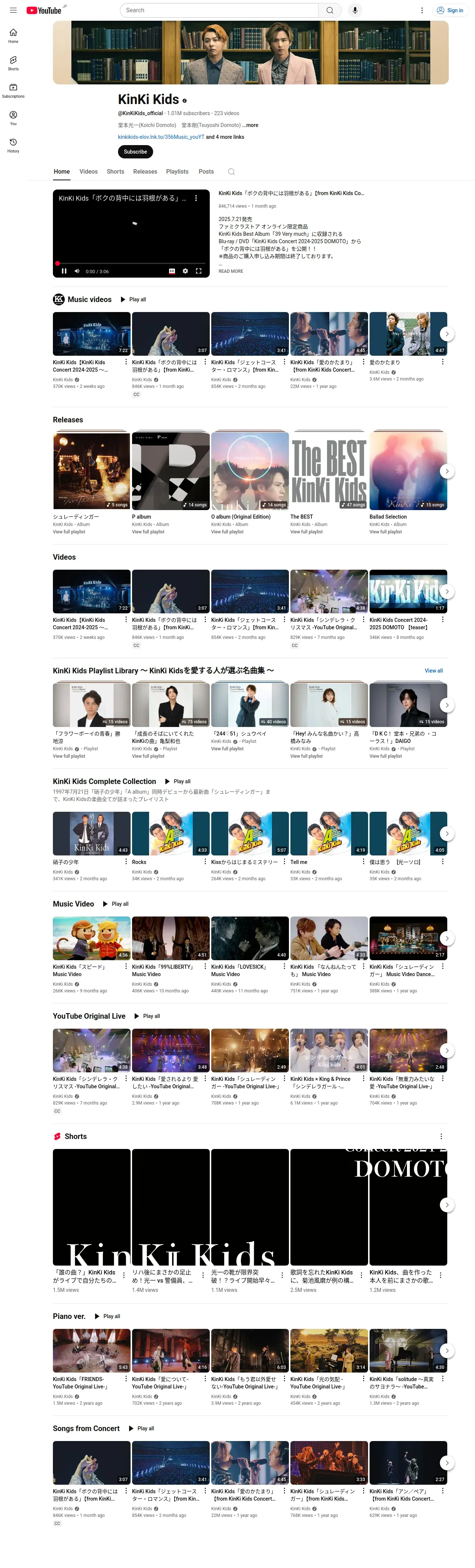The height and width of the screenshot is (1568, 475).
Task: Select the channel Home tab
Action: pyautogui.click(x=62, y=172)
